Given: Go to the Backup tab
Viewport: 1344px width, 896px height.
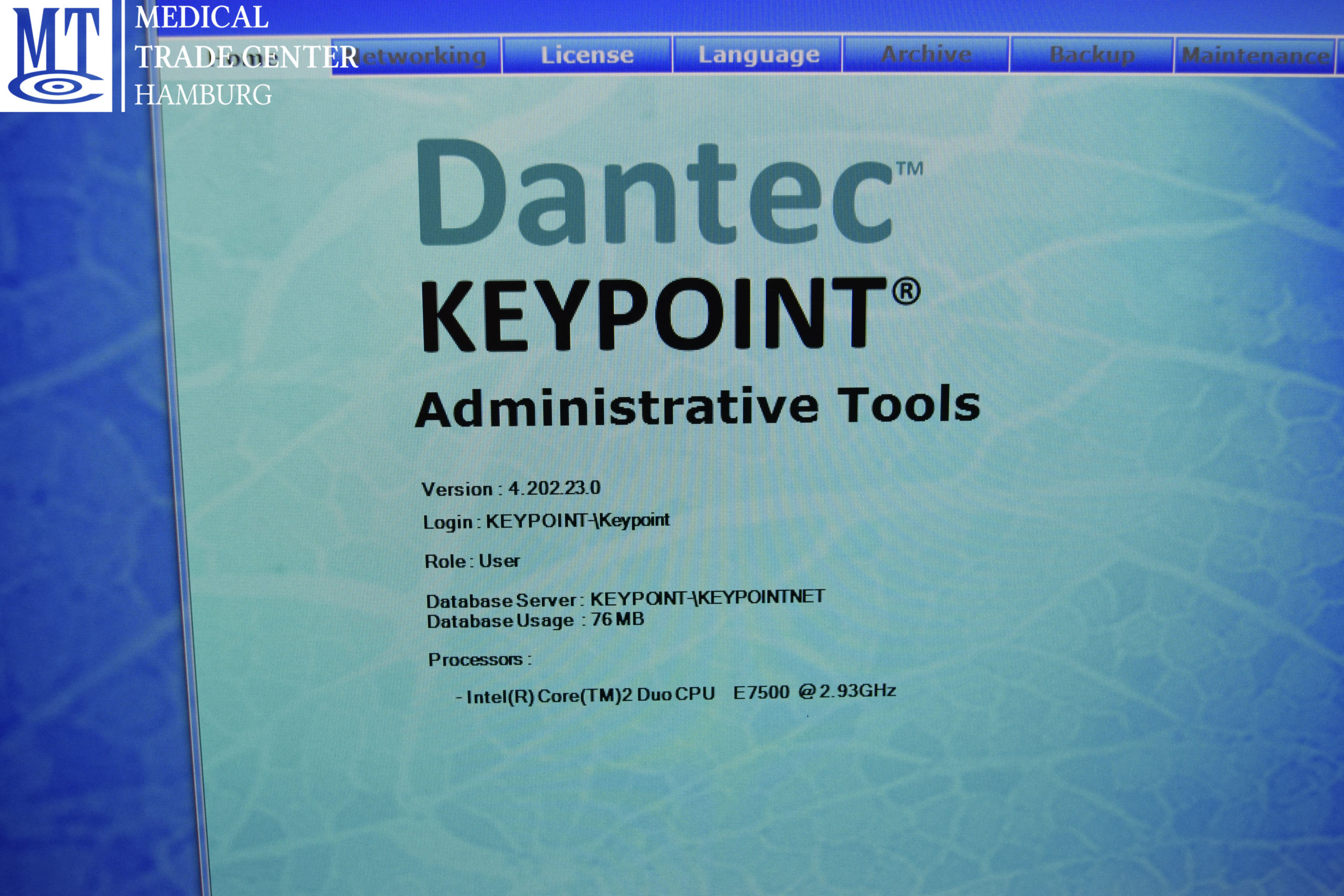Looking at the screenshot, I should (x=1092, y=55).
